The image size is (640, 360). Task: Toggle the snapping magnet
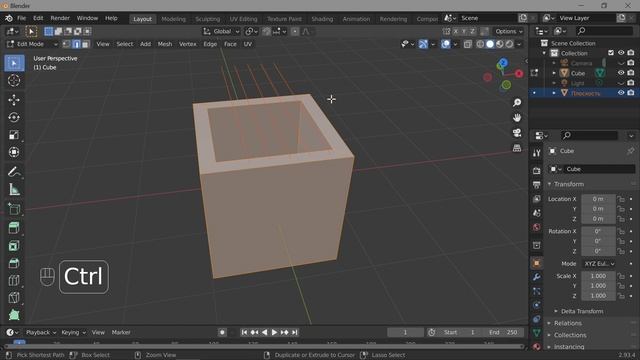[x=266, y=31]
